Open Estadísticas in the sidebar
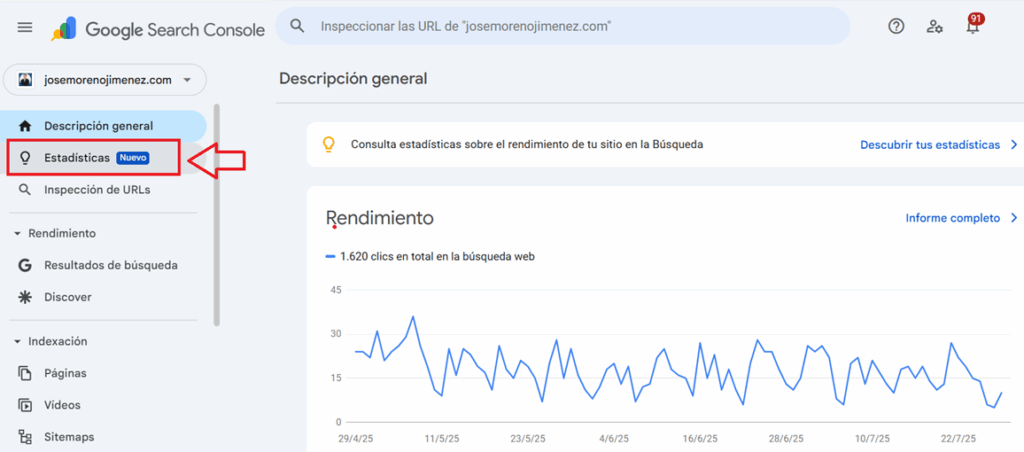Viewport: 1024px width, 452px height. 77,158
